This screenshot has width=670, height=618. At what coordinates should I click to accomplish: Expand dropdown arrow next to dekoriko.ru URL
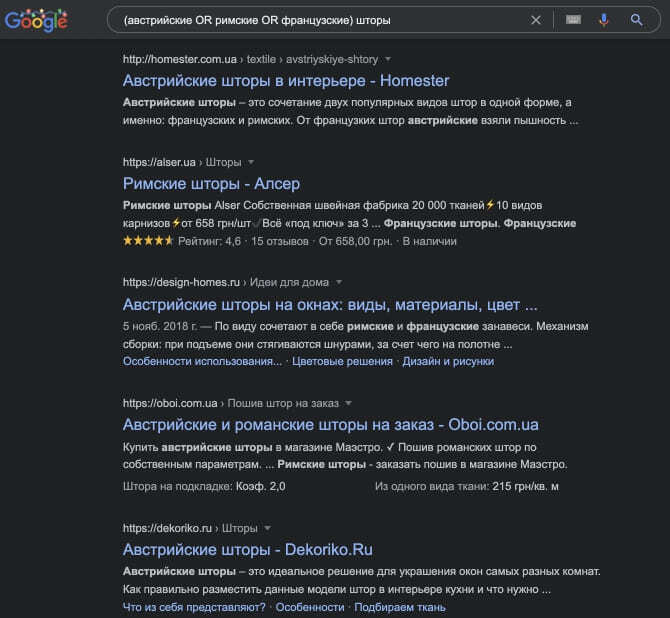267,528
